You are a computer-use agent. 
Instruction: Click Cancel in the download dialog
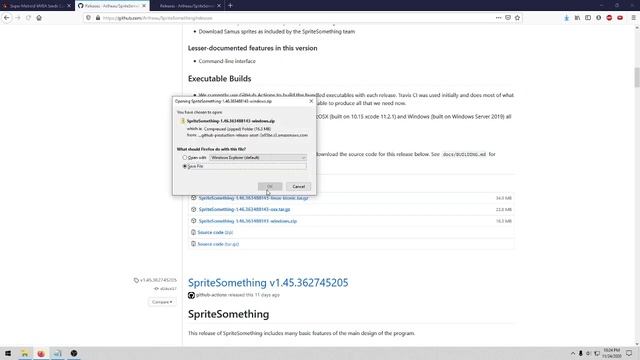(x=298, y=187)
